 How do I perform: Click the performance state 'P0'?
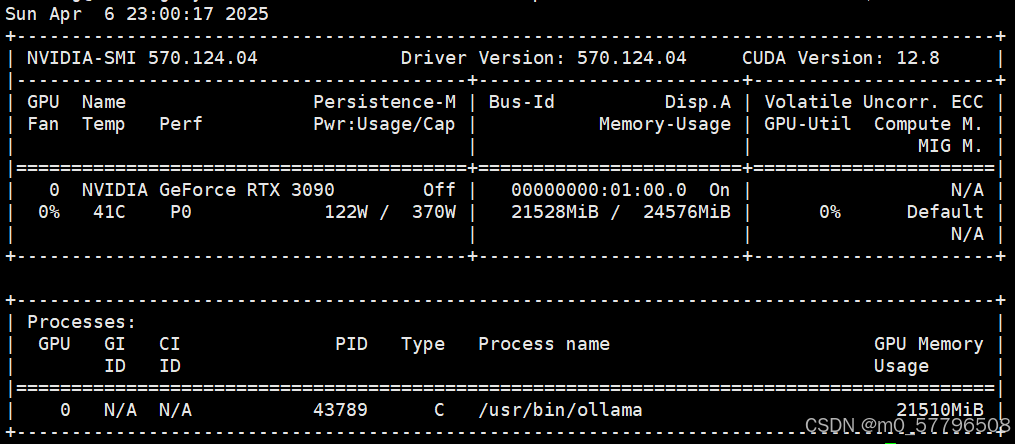point(181,212)
